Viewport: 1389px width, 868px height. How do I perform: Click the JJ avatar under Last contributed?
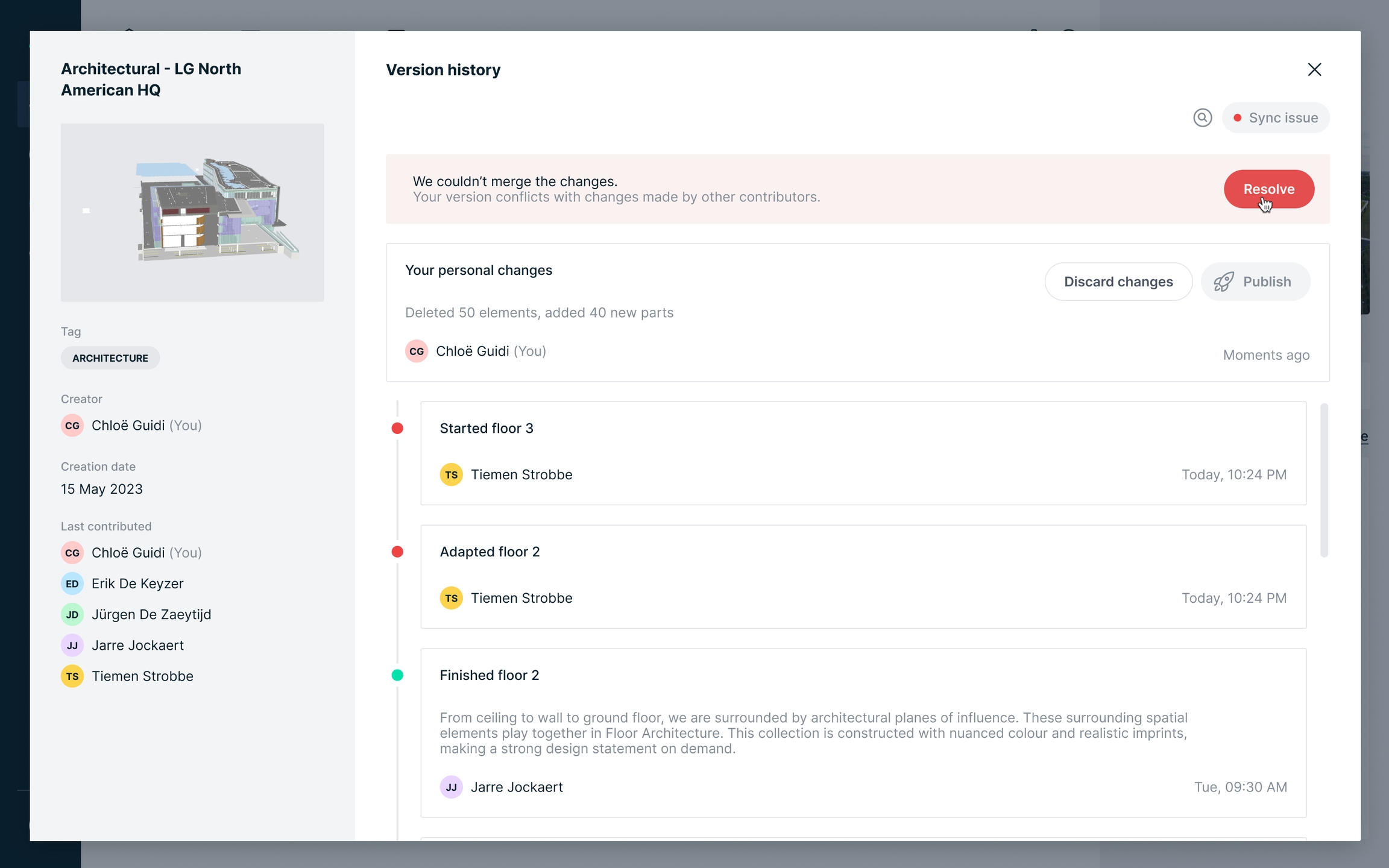coord(72,646)
